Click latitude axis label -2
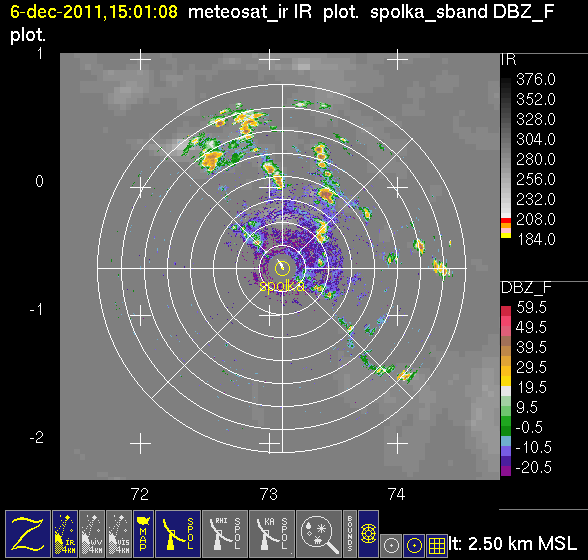588x560 pixels. 37,437
